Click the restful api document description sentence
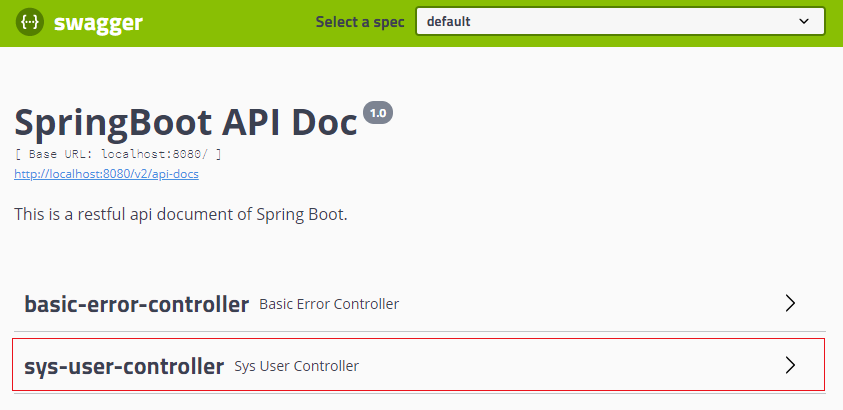 coord(181,214)
